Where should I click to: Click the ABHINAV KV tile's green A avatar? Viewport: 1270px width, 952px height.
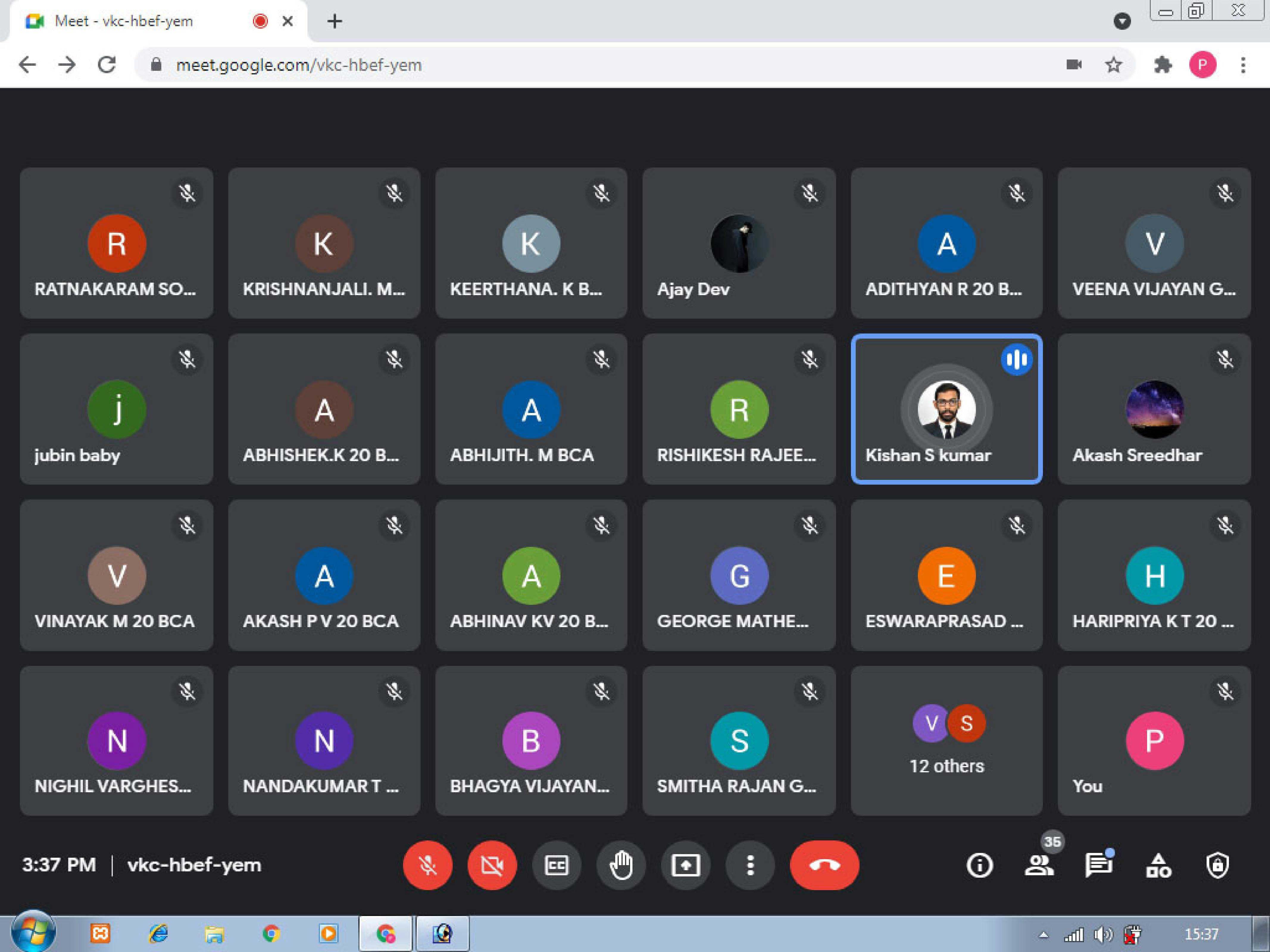click(x=531, y=576)
